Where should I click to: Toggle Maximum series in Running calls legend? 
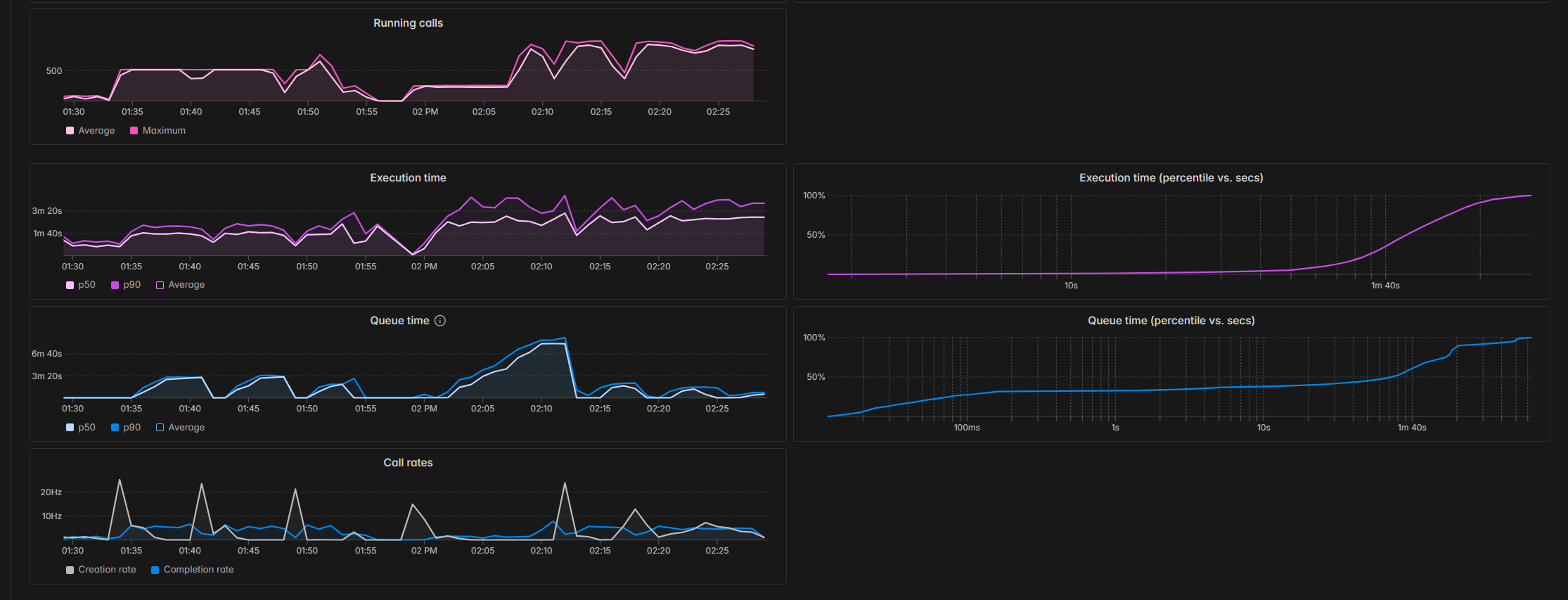(x=158, y=131)
